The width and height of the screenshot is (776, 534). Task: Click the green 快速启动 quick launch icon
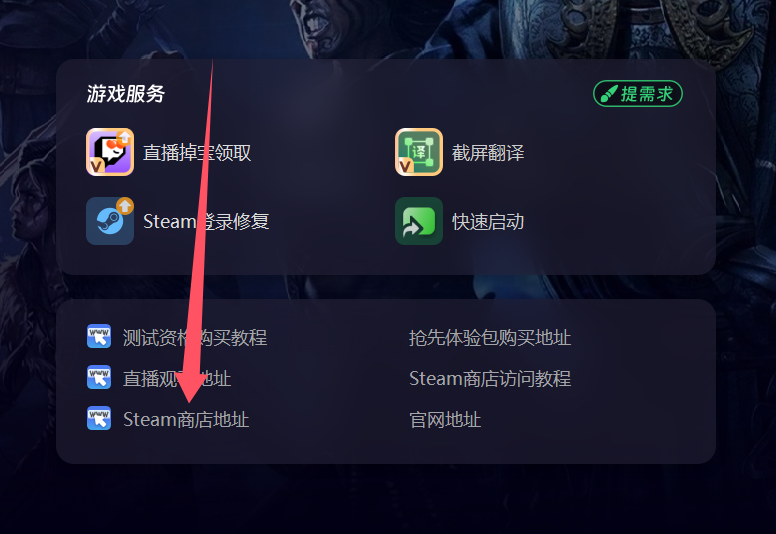coord(419,221)
